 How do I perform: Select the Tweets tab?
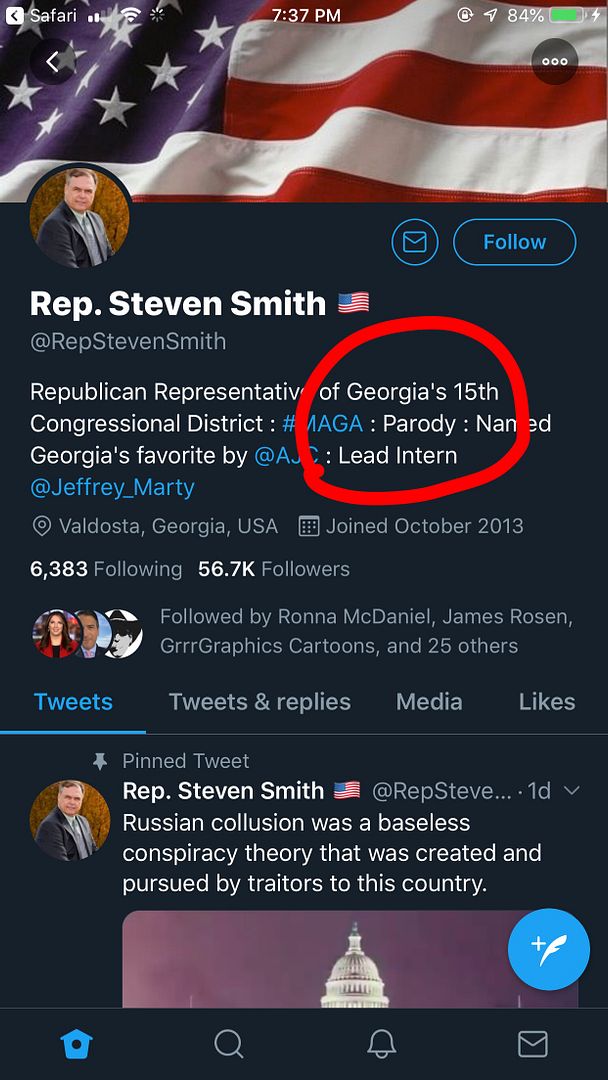73,702
